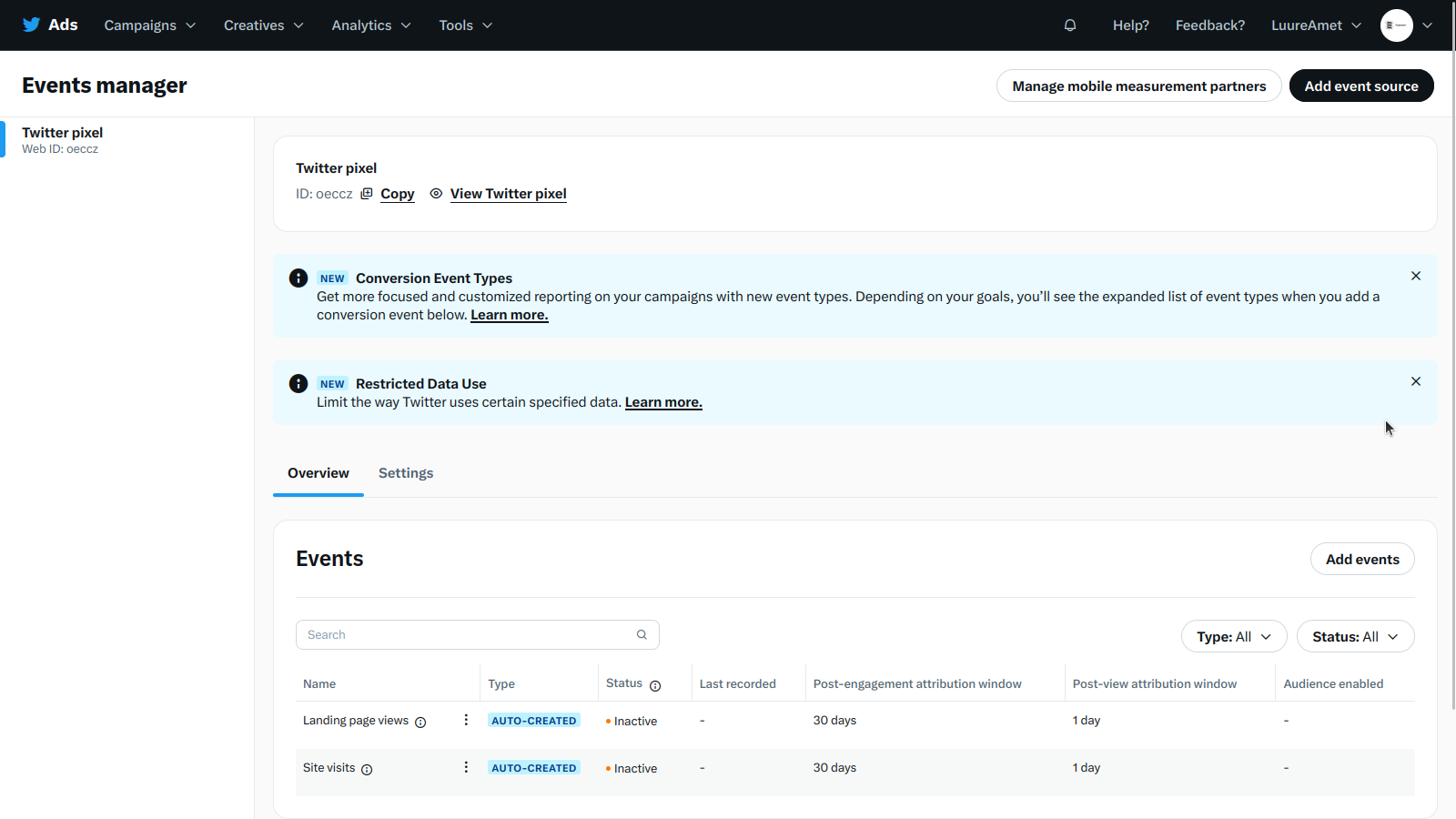
Task: Dismiss the Conversion Event Types banner
Action: [1415, 276]
